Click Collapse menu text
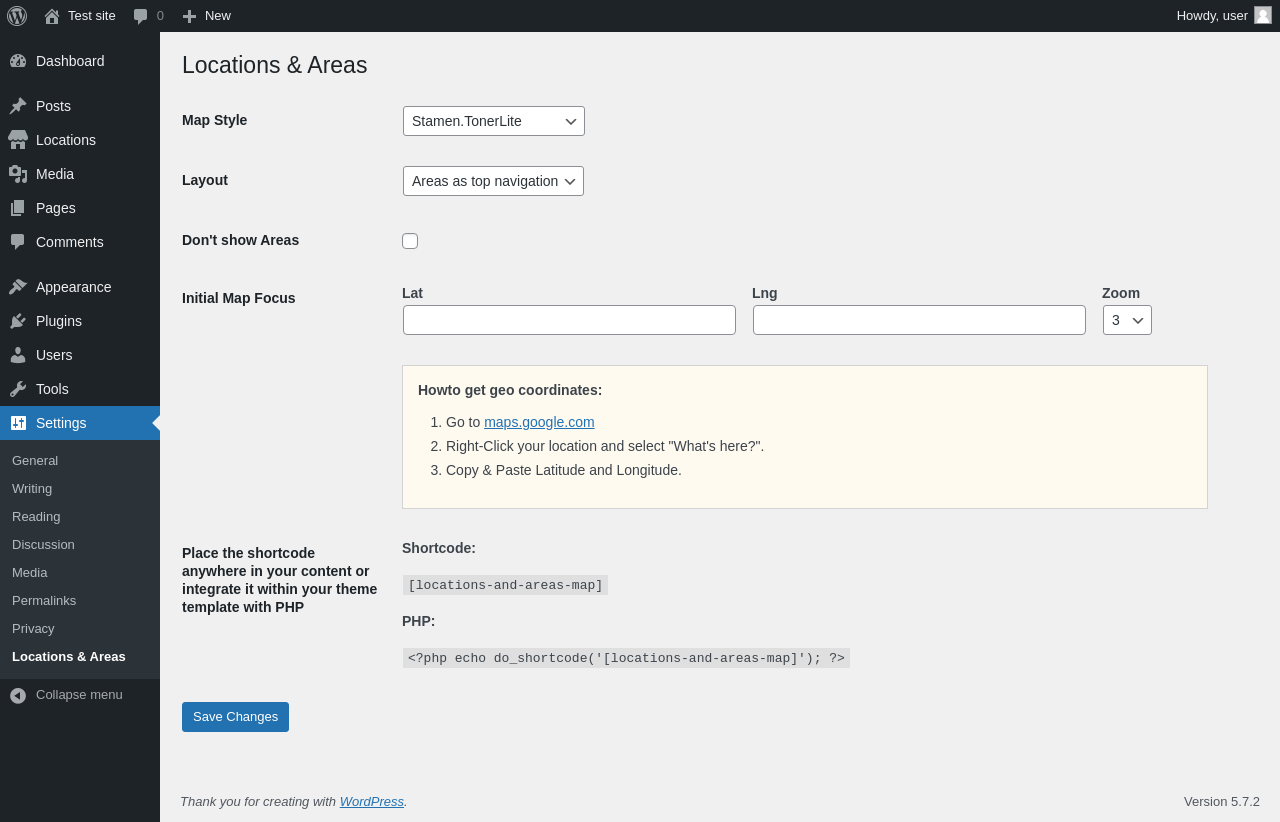Image resolution: width=1280 pixels, height=822 pixels. 79,695
